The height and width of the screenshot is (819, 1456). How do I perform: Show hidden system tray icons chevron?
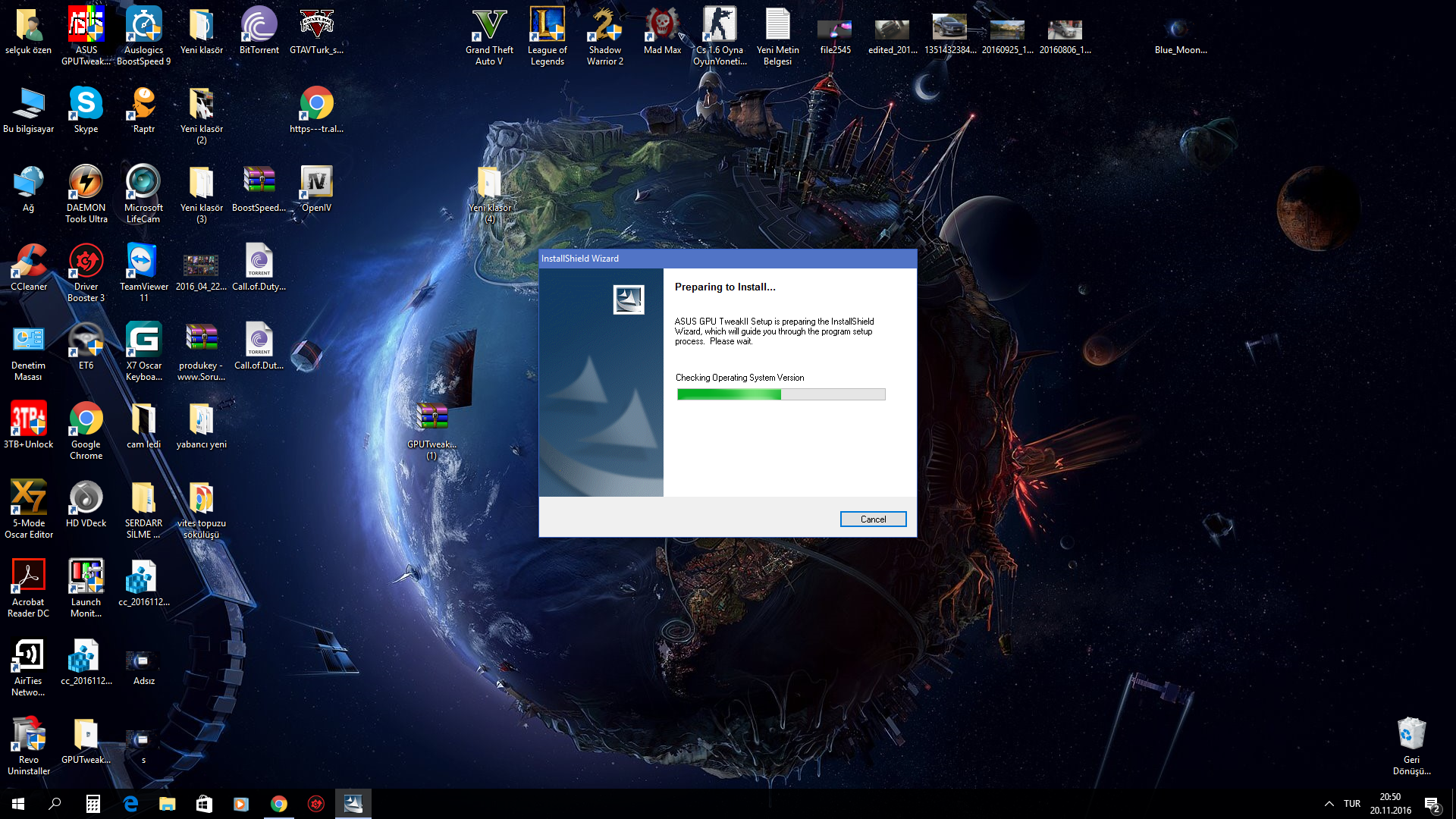click(x=1329, y=804)
